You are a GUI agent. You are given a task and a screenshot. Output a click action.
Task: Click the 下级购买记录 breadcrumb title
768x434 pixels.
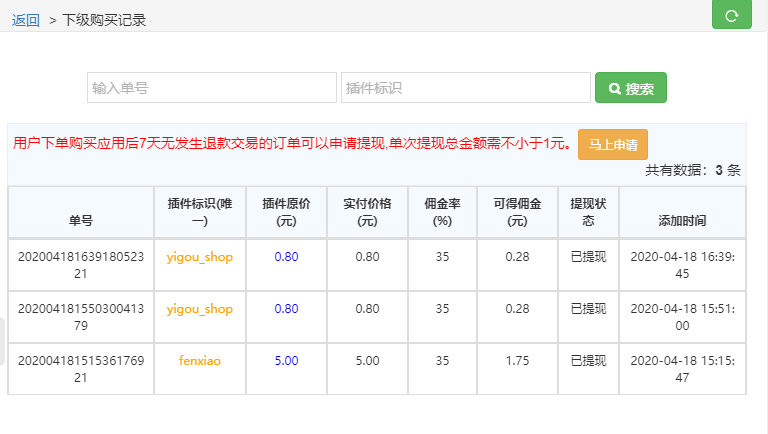click(104, 20)
